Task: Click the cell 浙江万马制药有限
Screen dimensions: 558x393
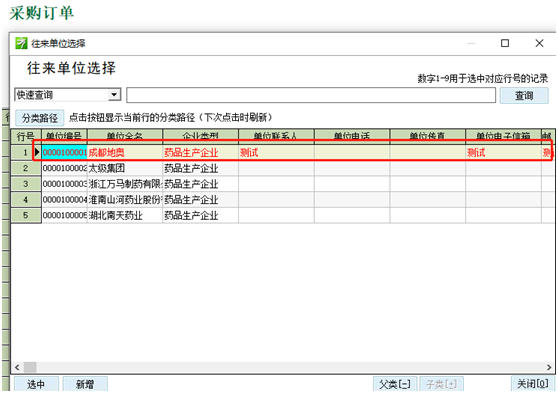Action: click(x=125, y=184)
